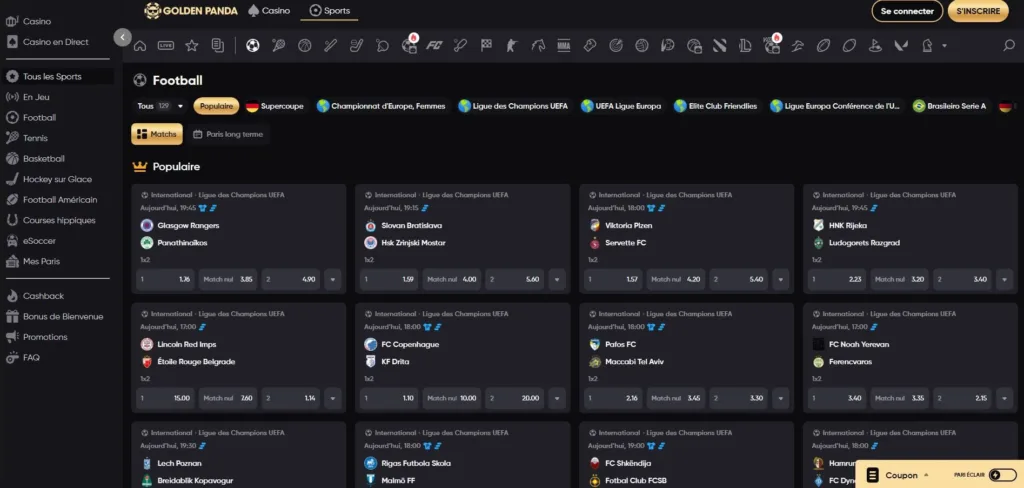Expand markets arrow for FC Copenhague match
Viewport: 1024px width, 488px height.
[556, 398]
